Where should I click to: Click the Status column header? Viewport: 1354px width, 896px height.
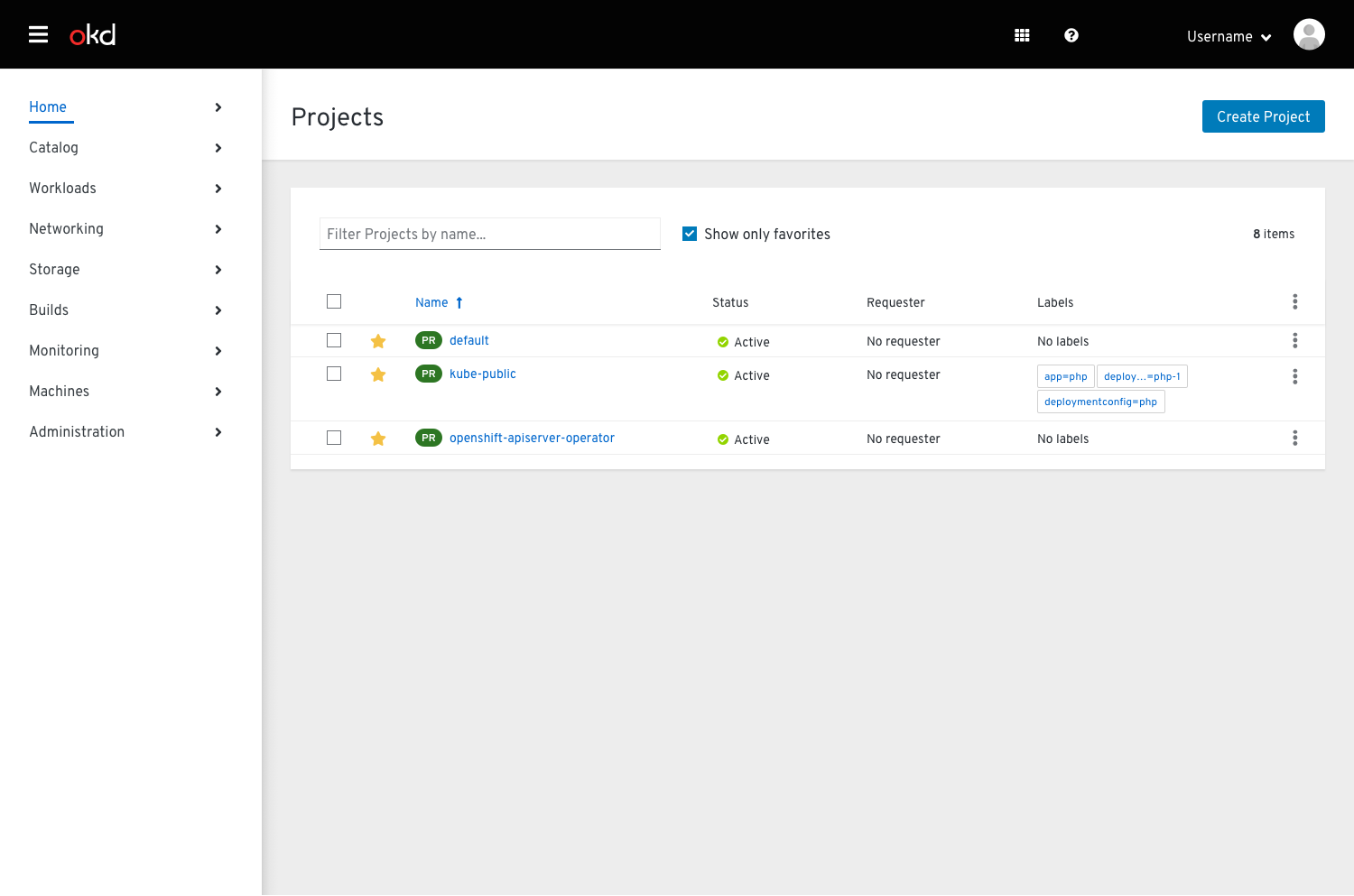[x=730, y=302]
